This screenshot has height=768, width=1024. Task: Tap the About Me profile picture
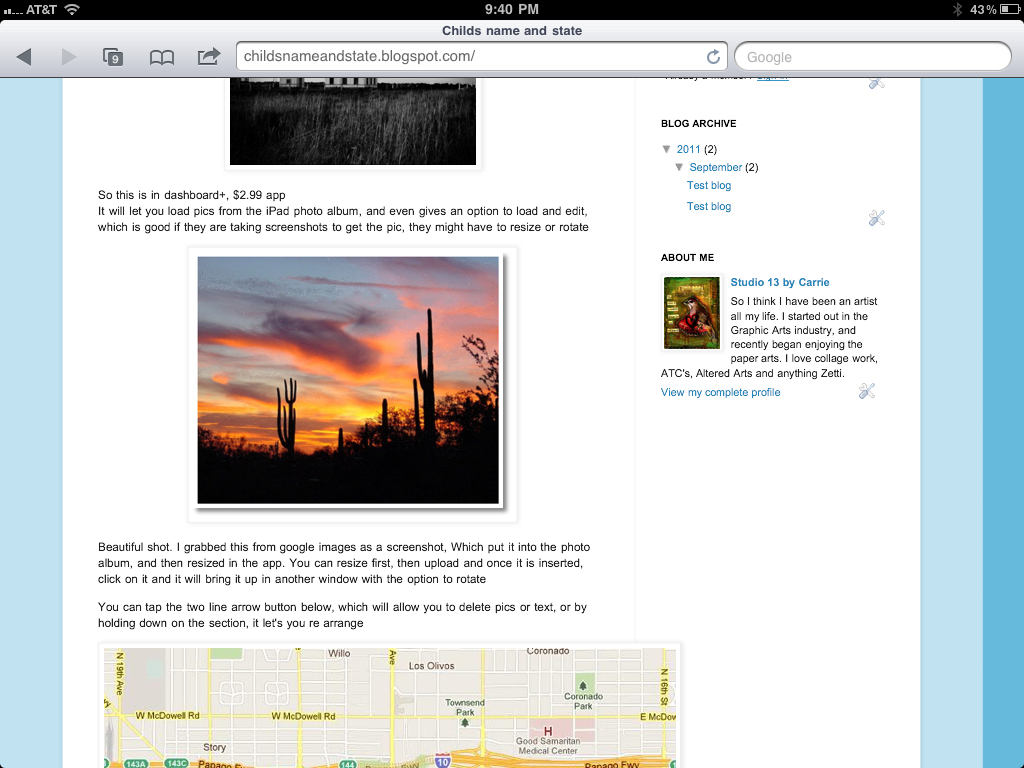pos(692,313)
